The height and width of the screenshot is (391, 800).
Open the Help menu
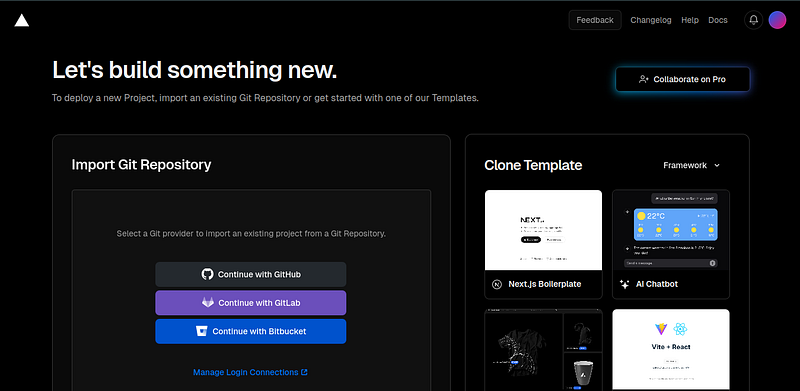click(690, 20)
